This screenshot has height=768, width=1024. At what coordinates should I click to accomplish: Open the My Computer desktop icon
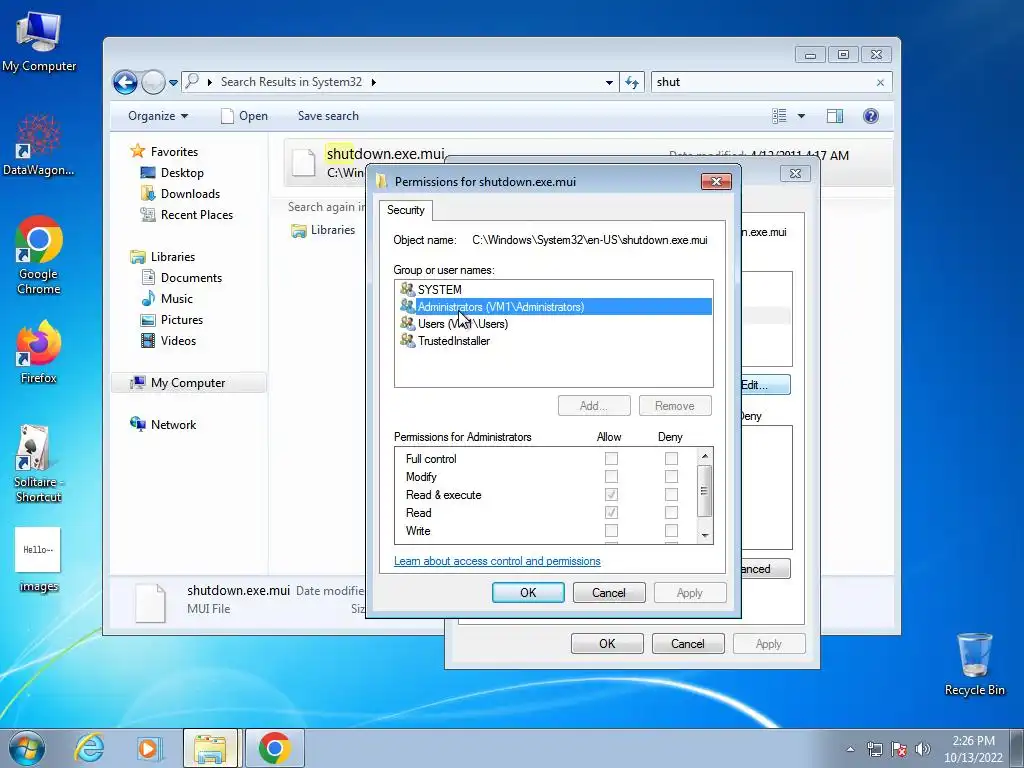[39, 42]
